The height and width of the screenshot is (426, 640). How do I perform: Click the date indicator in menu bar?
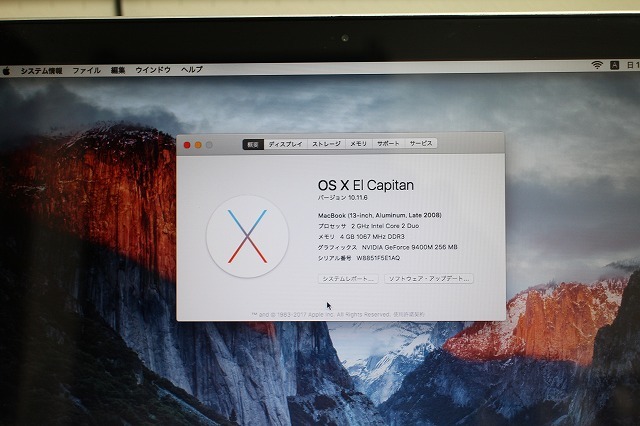(633, 65)
